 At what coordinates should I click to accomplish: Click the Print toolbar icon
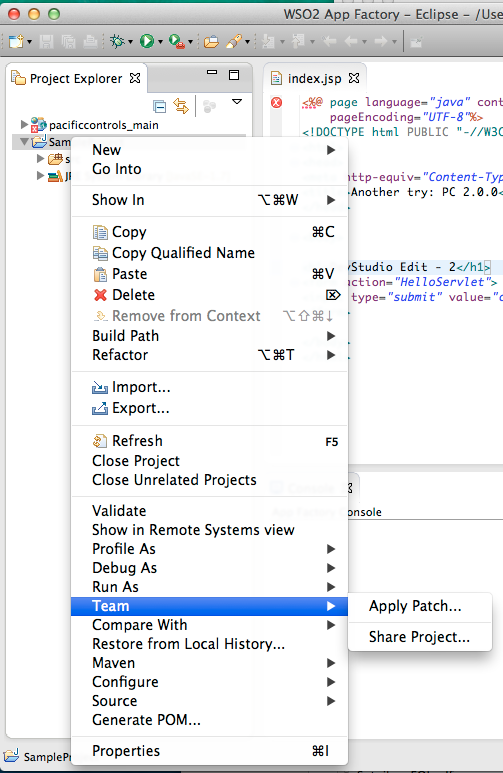click(x=90, y=41)
